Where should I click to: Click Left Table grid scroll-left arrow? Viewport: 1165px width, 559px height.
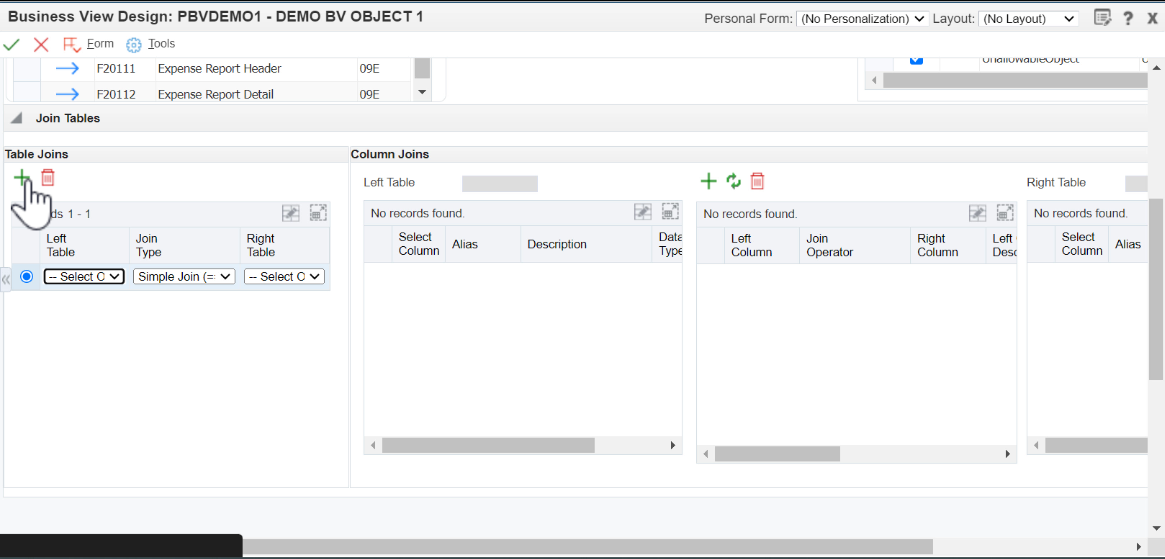(x=373, y=445)
